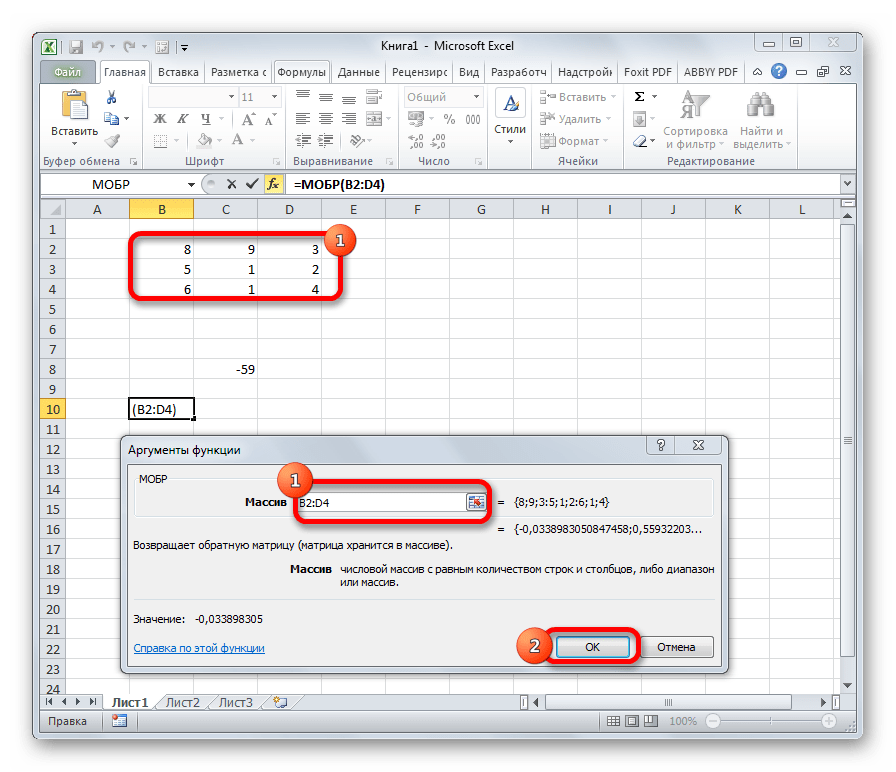
Task: Open the Формулы ribbon tab
Action: pos(301,72)
